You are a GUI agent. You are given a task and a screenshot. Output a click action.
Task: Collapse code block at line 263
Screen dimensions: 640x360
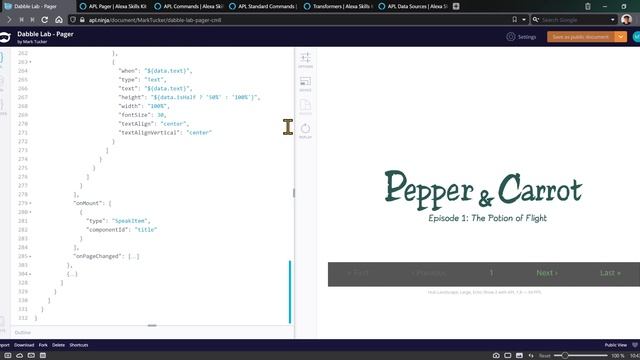click(30, 62)
